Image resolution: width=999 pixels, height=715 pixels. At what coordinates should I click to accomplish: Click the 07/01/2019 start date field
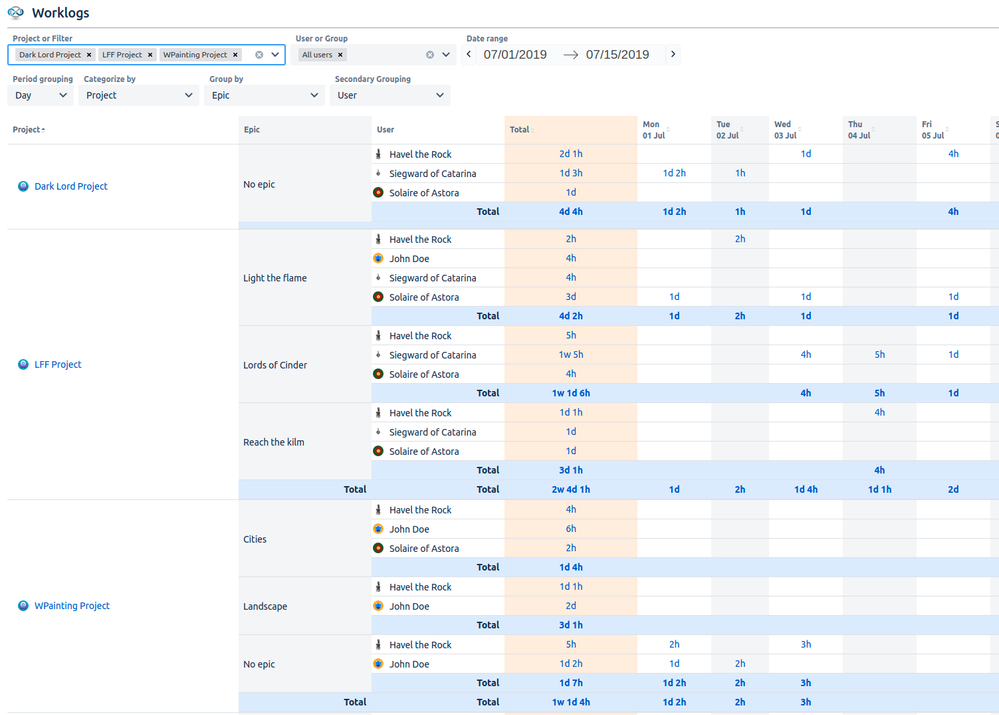[516, 54]
